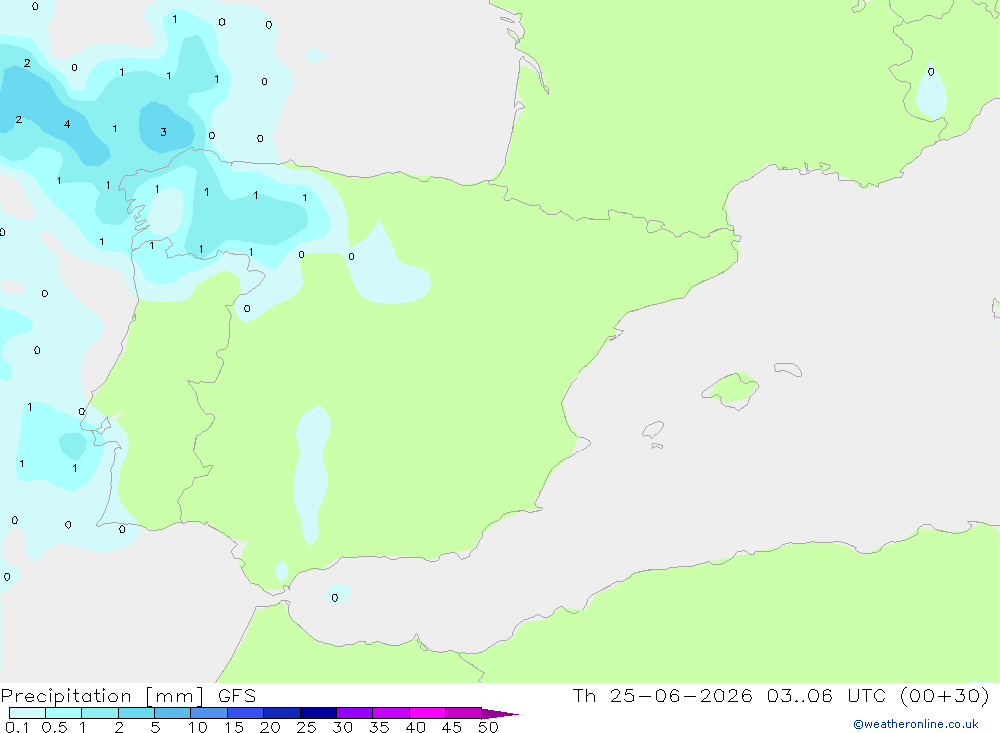Click the '35' legend scale label

click(x=379, y=727)
